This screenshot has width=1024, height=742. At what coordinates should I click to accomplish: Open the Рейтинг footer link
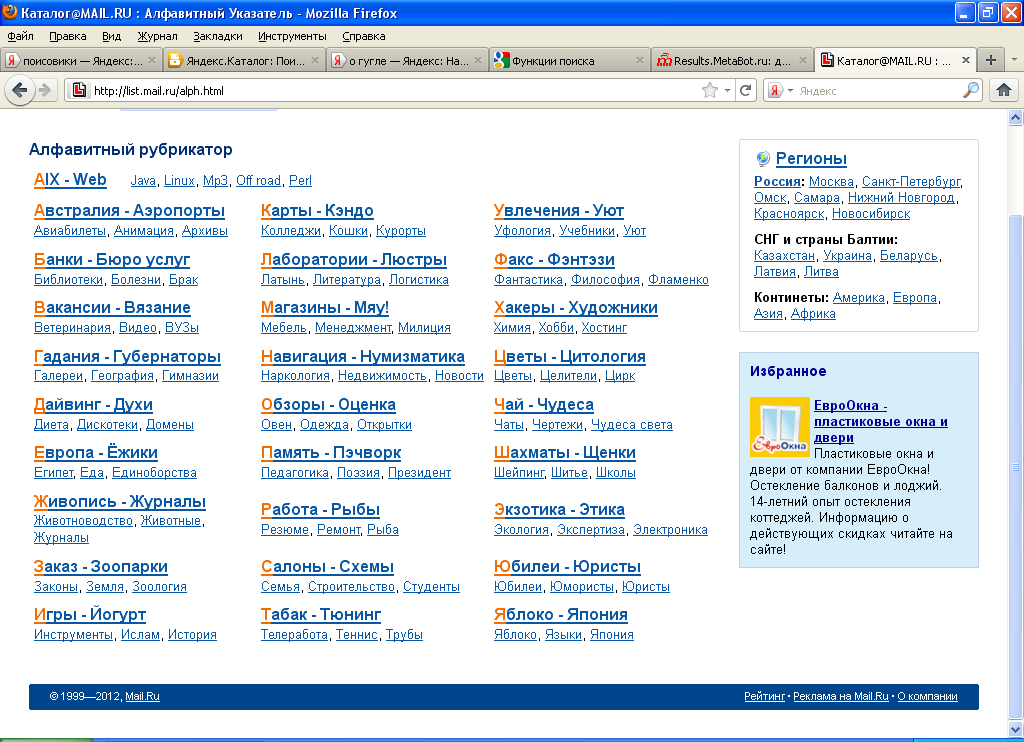coord(764,696)
